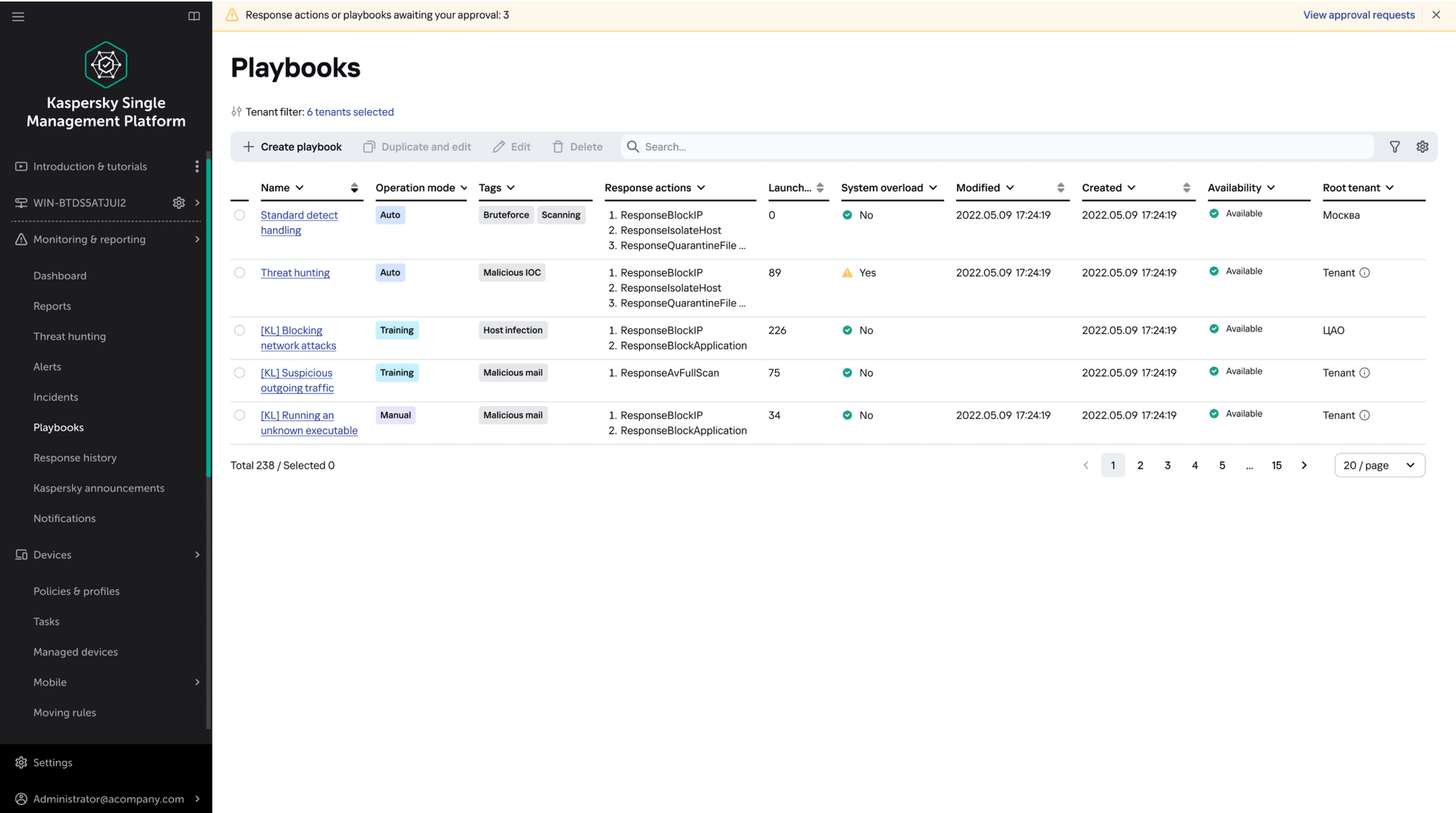Image resolution: width=1456 pixels, height=813 pixels.
Task: Select the Standard detect handling row radio button
Action: pyautogui.click(x=240, y=215)
